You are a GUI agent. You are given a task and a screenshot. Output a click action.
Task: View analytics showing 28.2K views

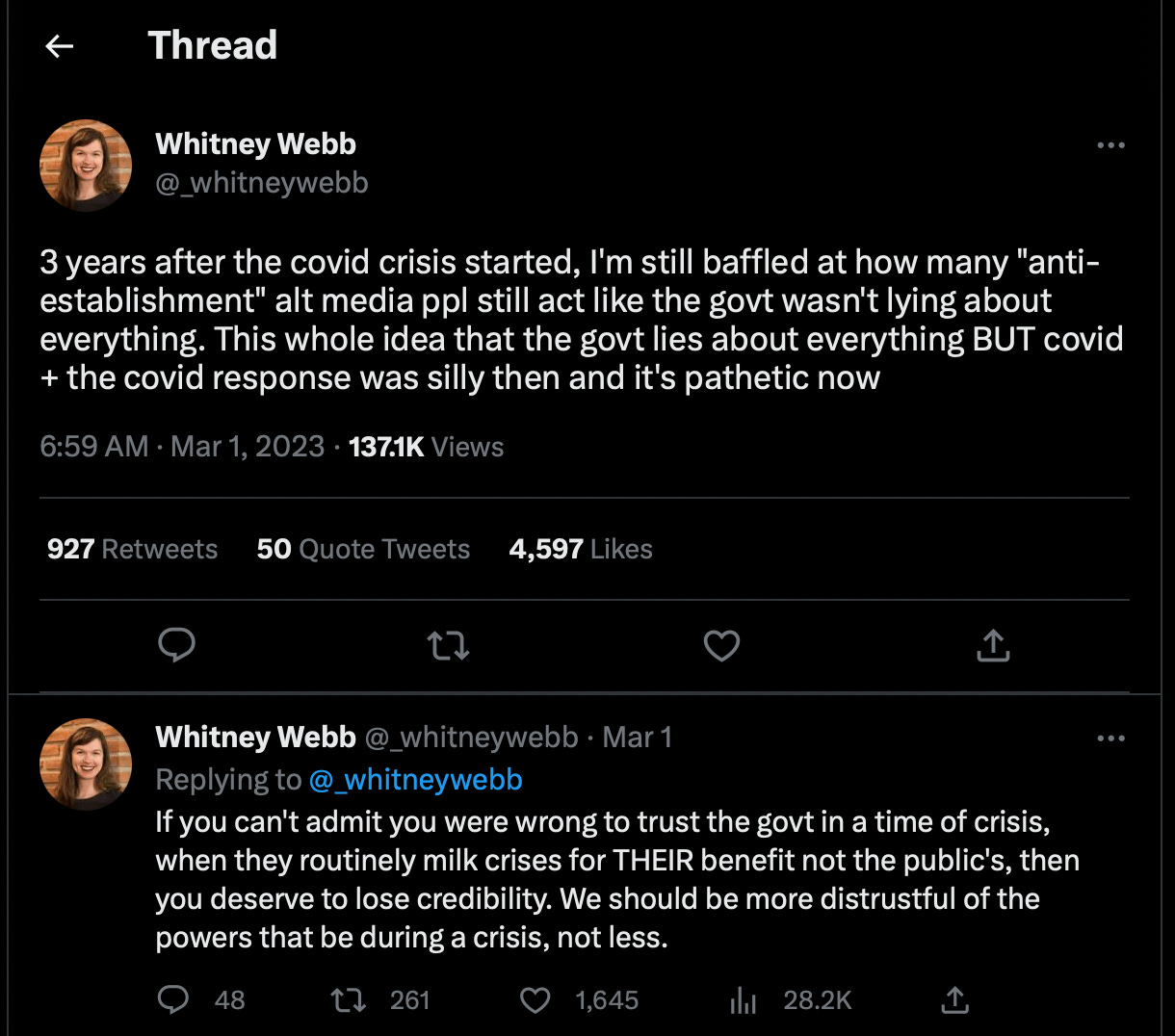744,1000
